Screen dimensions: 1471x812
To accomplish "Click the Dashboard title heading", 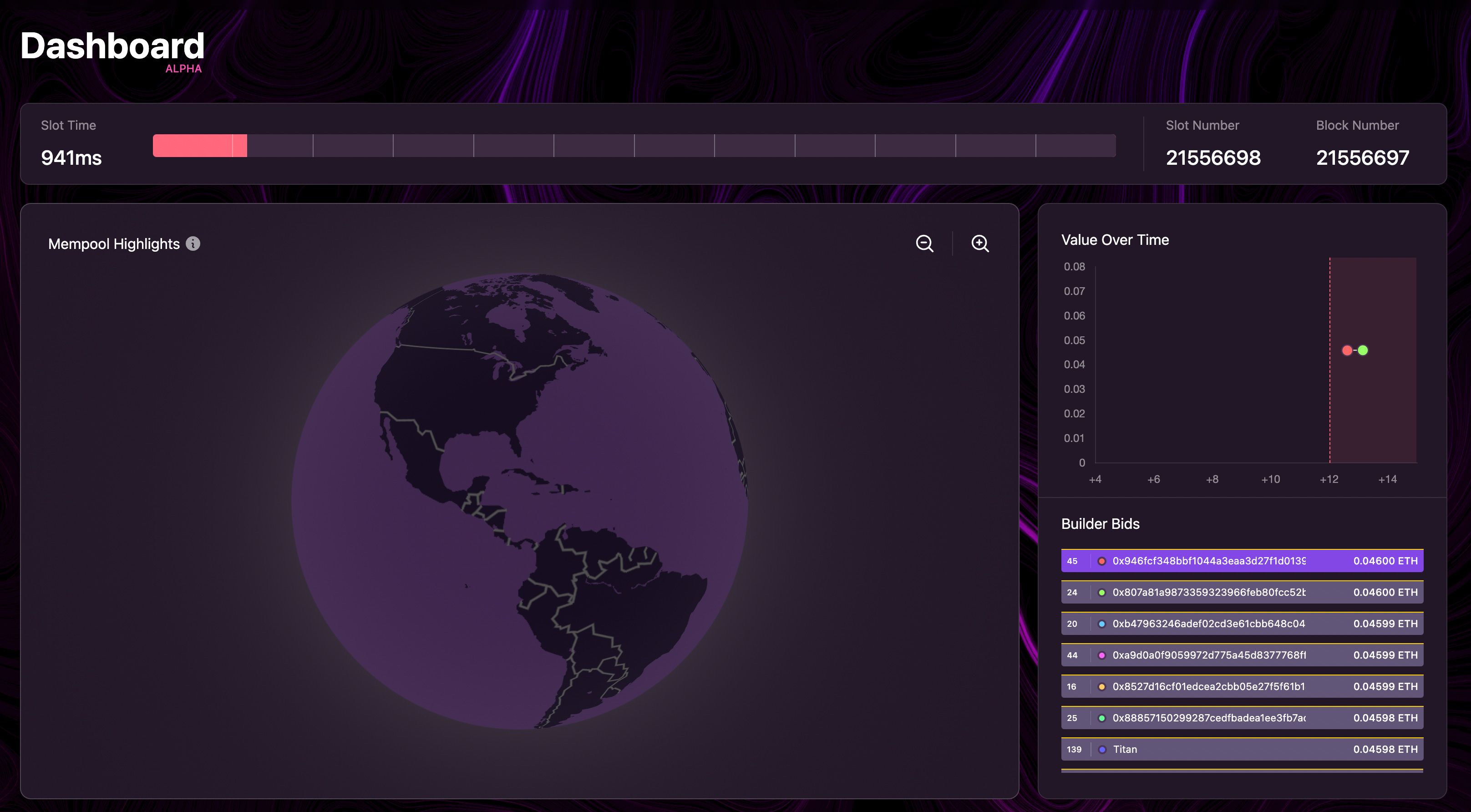I will [x=112, y=46].
